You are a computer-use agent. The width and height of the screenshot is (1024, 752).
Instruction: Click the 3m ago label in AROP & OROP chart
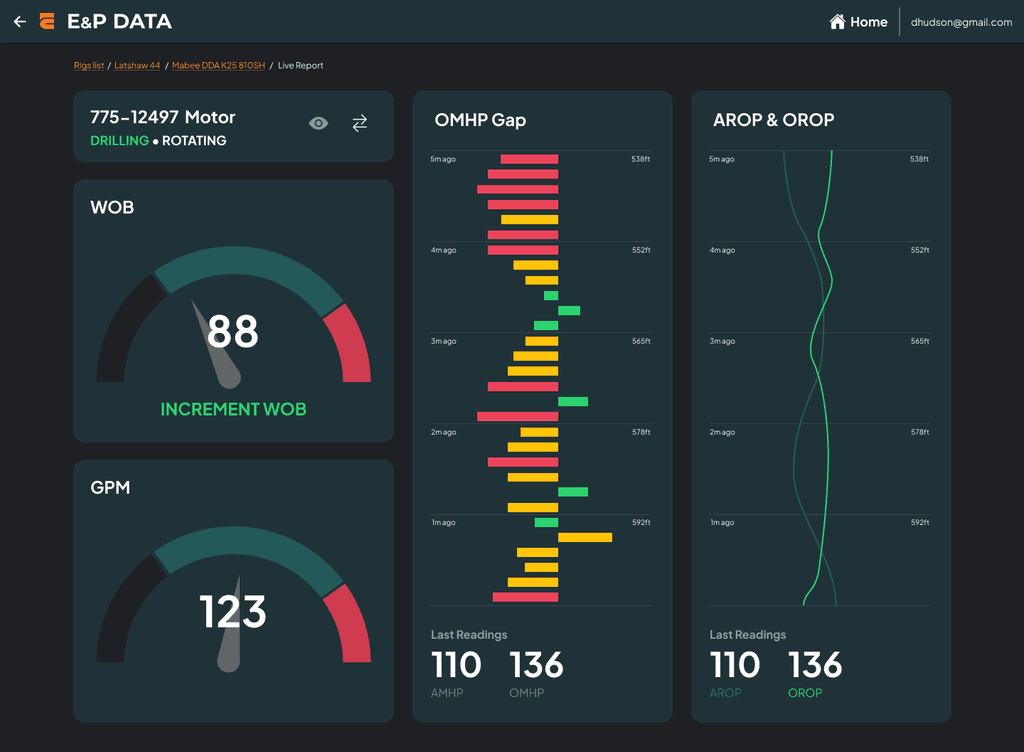pyautogui.click(x=722, y=341)
